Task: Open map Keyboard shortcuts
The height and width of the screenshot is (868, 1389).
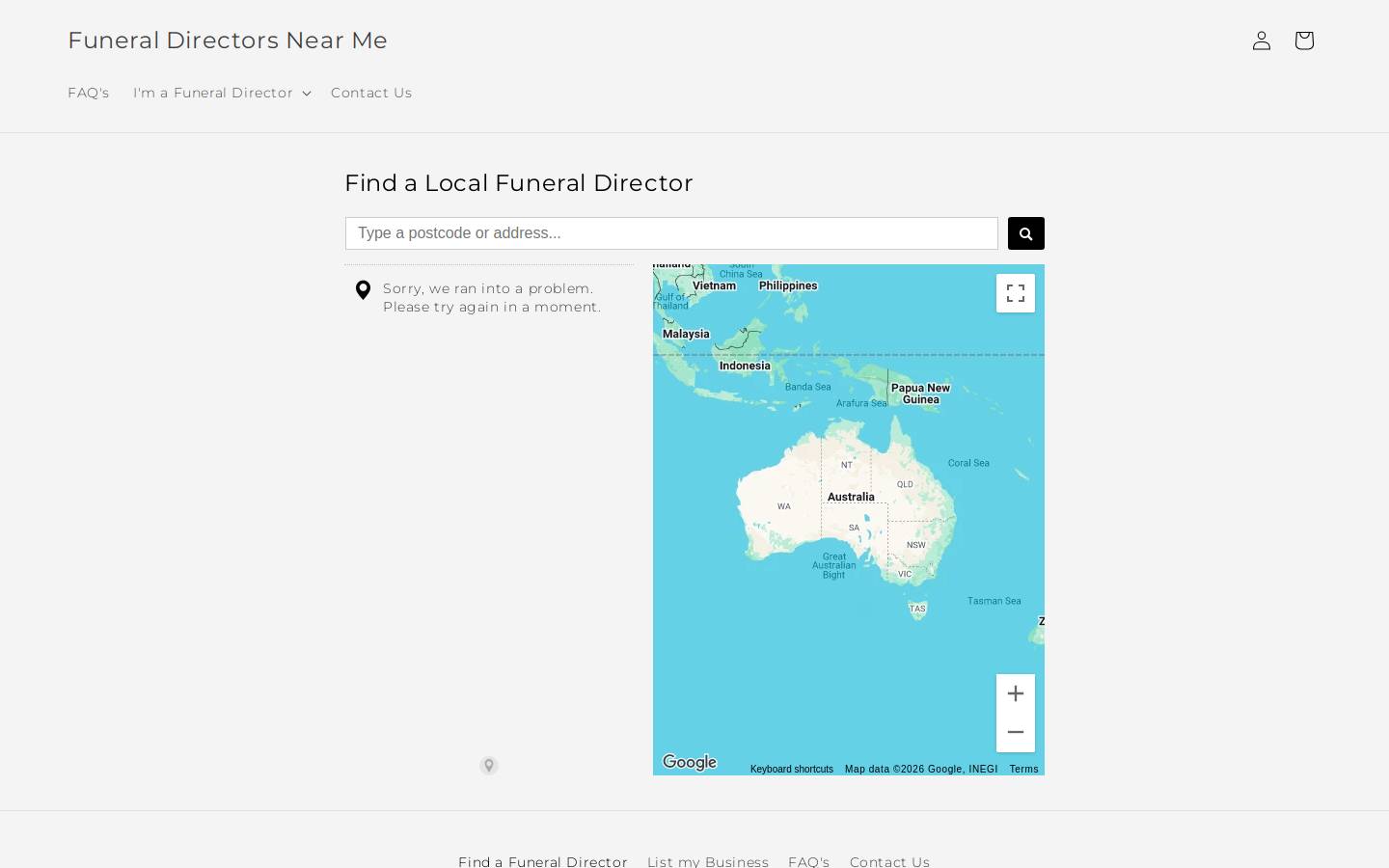Action: pos(792,770)
